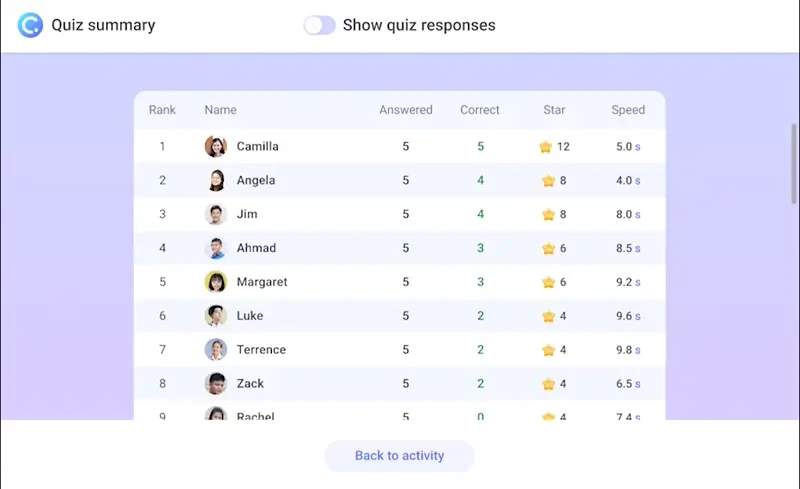This screenshot has height=489, width=800.
Task: Click the Quiz summary title text
Action: click(x=103, y=25)
